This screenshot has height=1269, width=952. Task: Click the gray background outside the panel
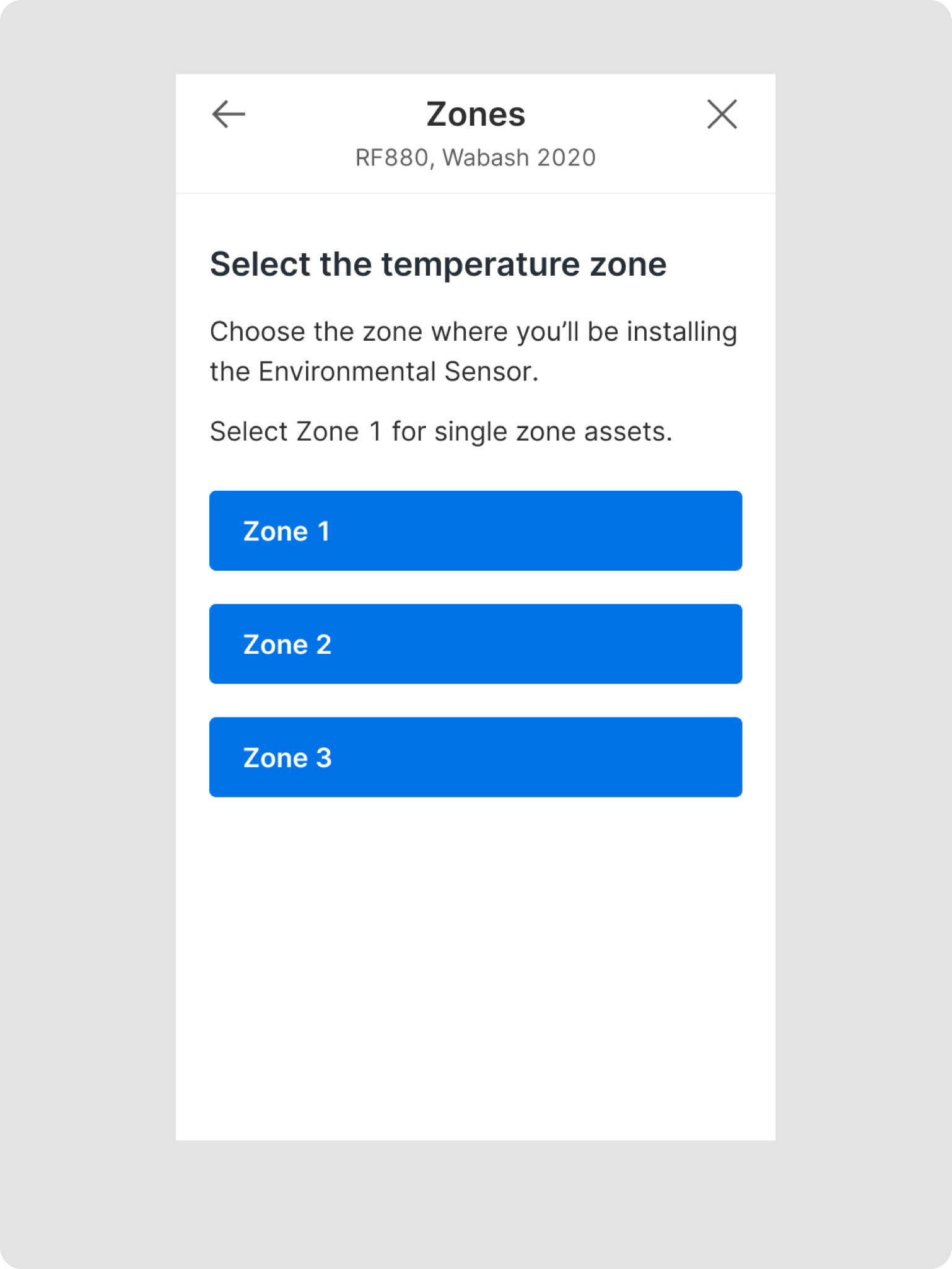(87, 620)
